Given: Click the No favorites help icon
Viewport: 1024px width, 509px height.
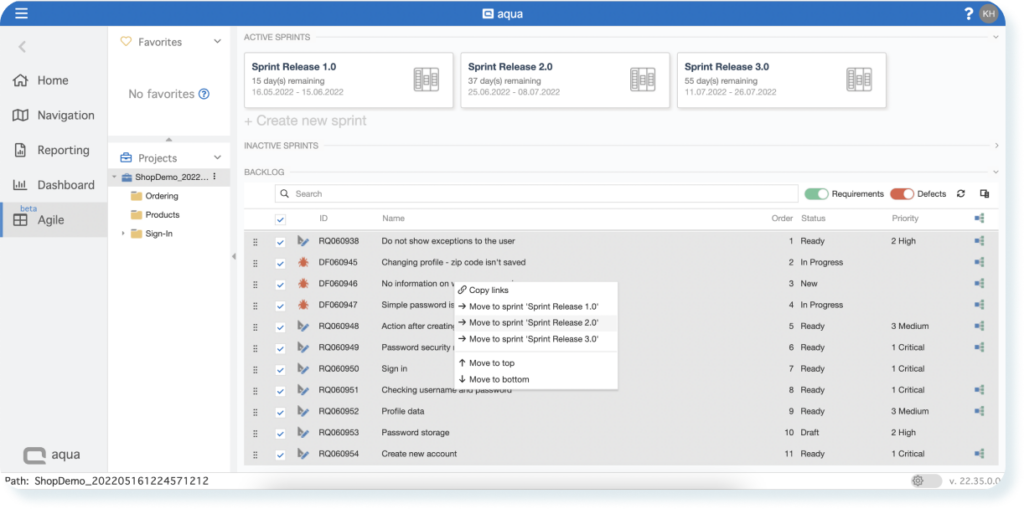Looking at the screenshot, I should [x=204, y=94].
